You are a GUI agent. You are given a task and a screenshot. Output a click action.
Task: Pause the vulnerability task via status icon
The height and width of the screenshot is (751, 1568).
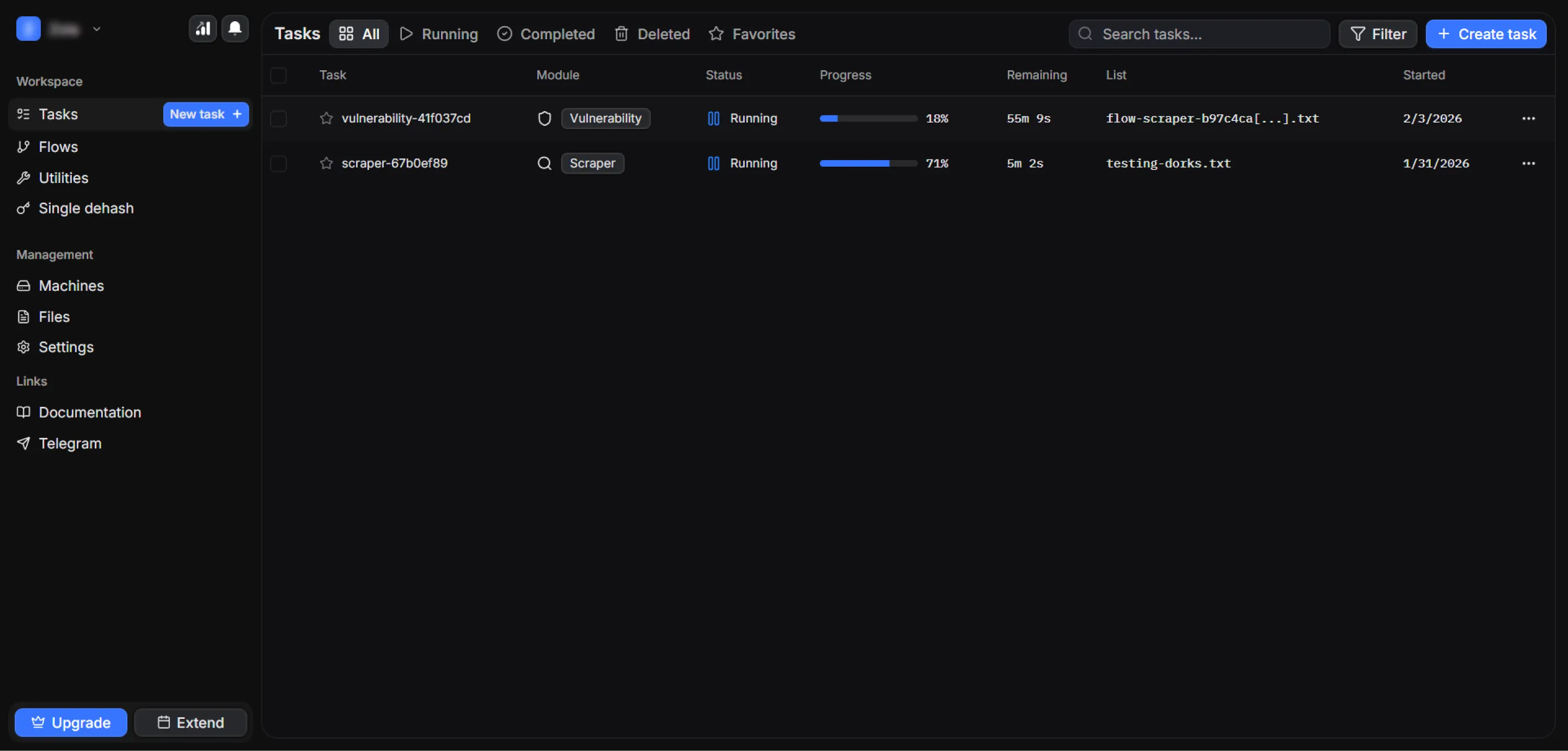point(713,118)
